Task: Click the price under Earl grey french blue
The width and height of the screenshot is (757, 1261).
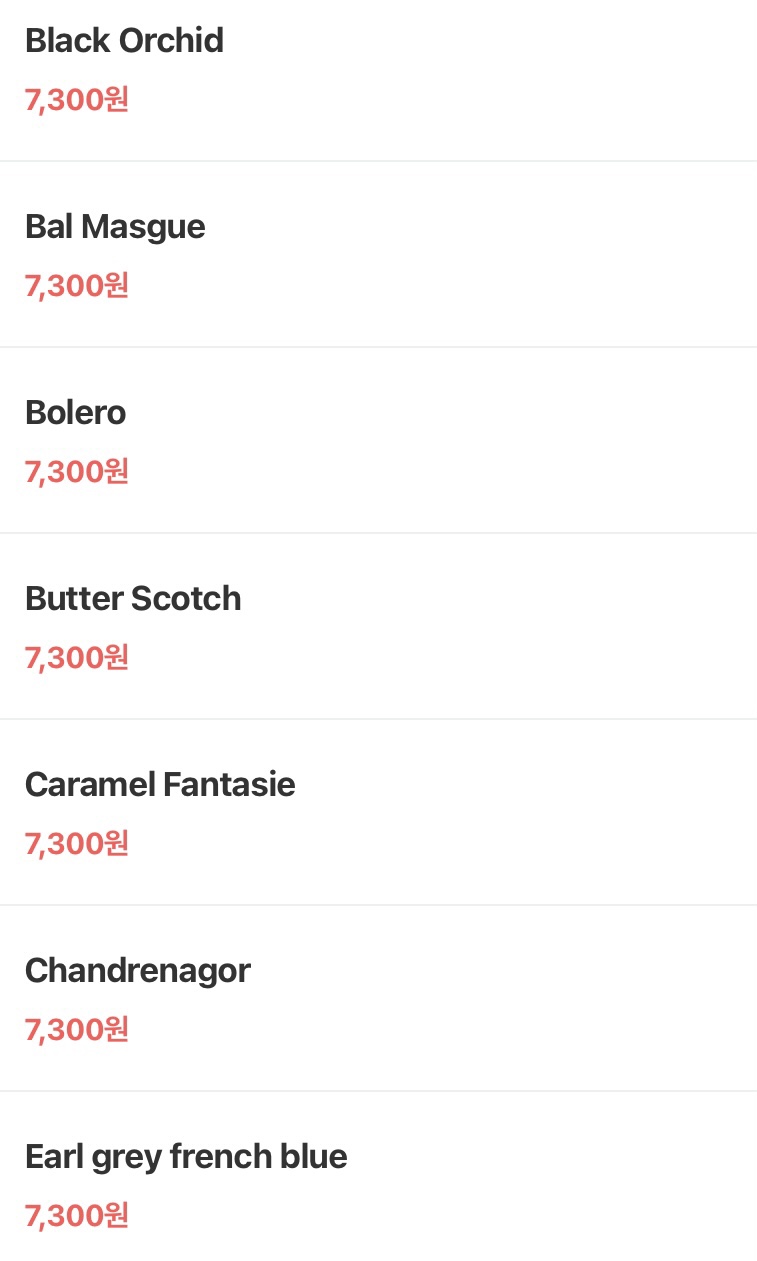Action: tap(77, 1216)
